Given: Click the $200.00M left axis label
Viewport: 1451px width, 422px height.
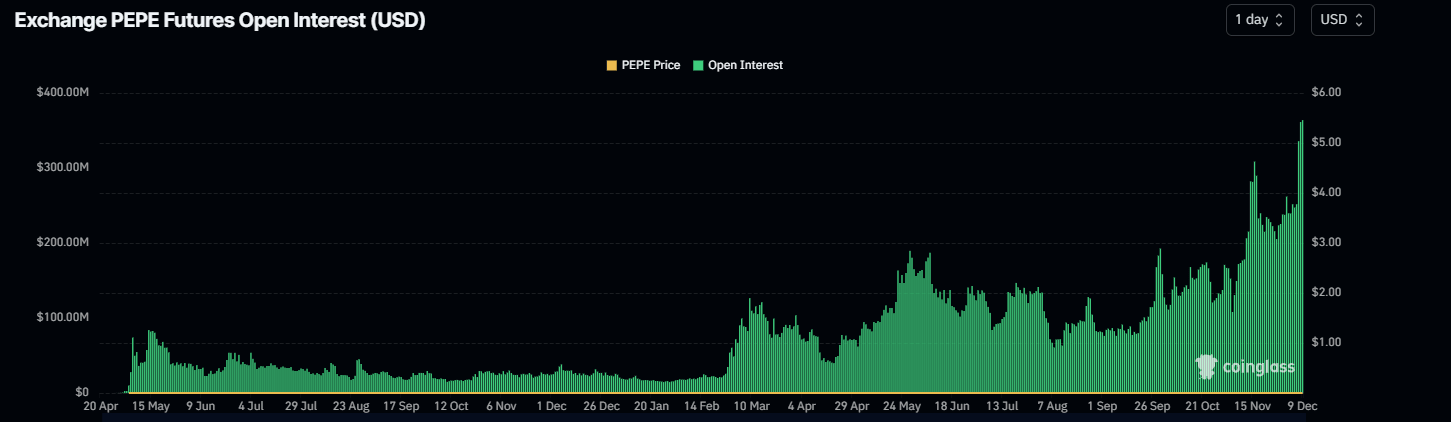Looking at the screenshot, I should (x=63, y=242).
